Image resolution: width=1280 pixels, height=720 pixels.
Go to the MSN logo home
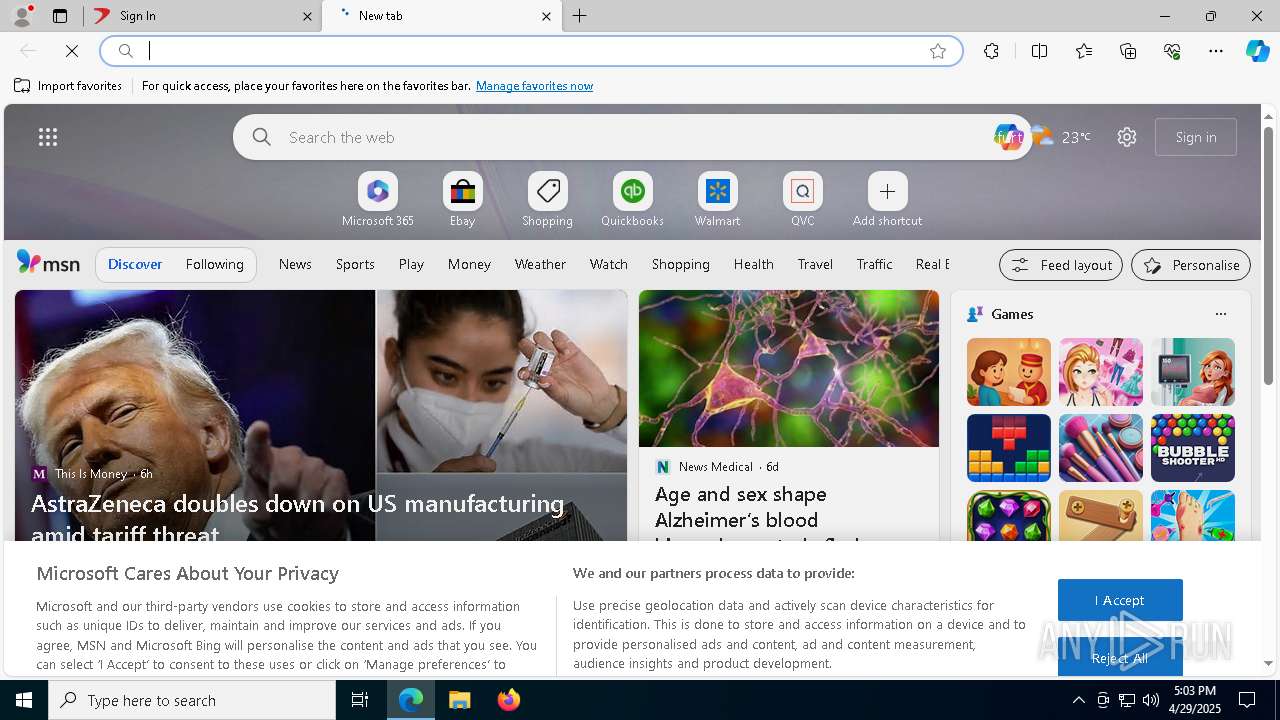pyautogui.click(x=48, y=263)
